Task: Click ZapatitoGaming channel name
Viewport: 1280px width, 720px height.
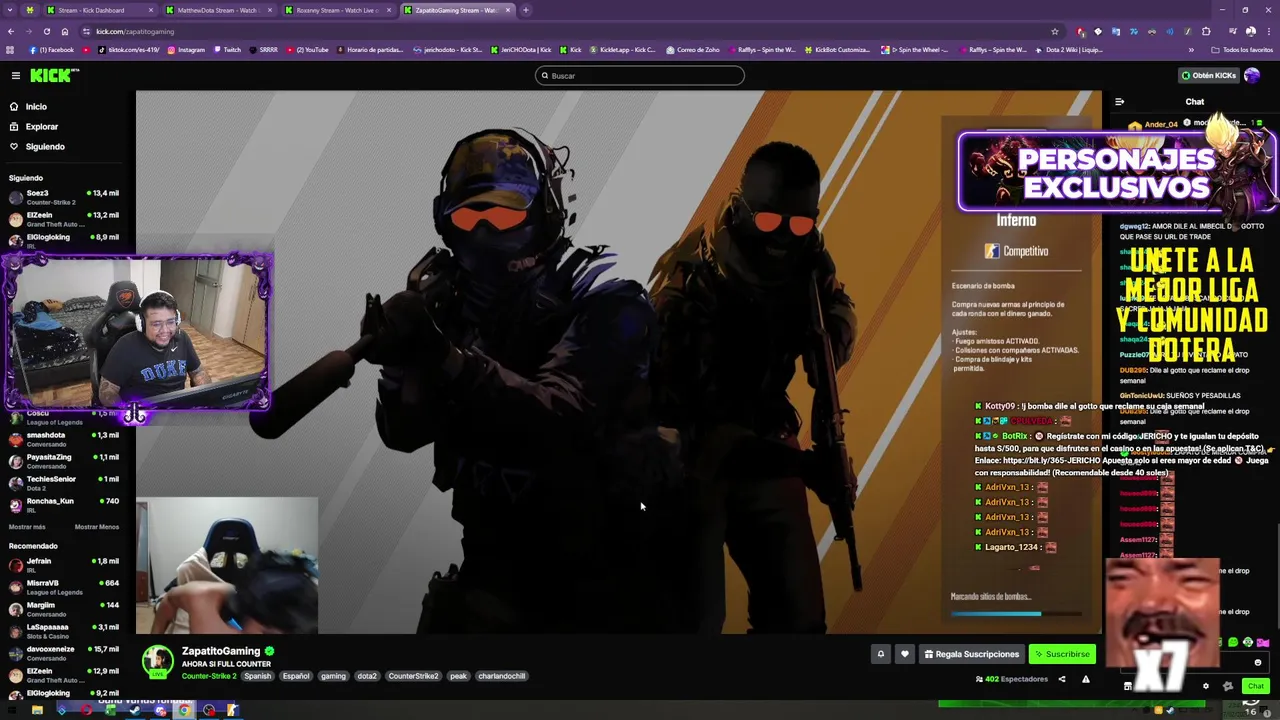Action: click(x=221, y=651)
